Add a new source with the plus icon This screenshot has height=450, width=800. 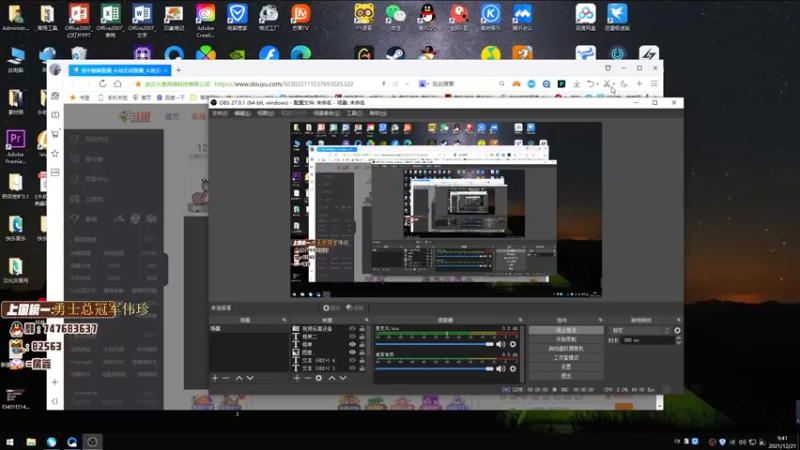(x=297, y=378)
